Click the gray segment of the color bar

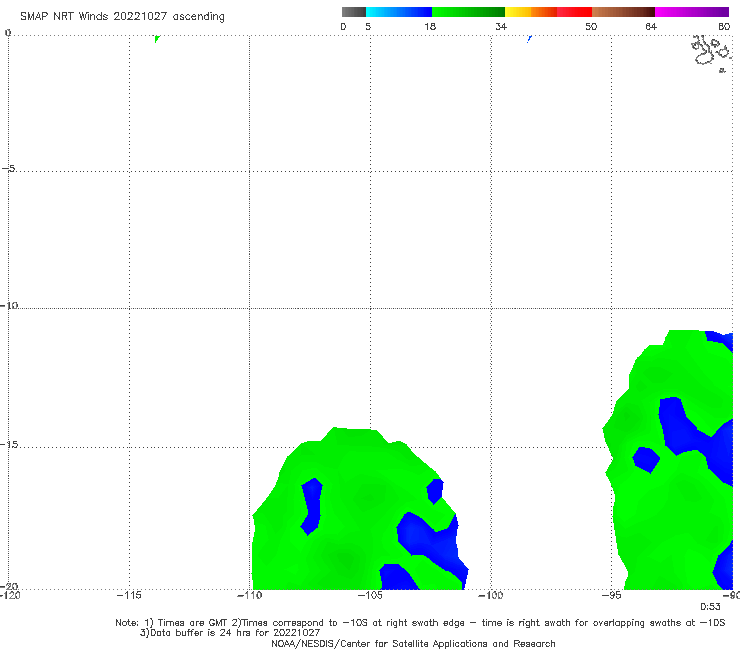coord(354,12)
